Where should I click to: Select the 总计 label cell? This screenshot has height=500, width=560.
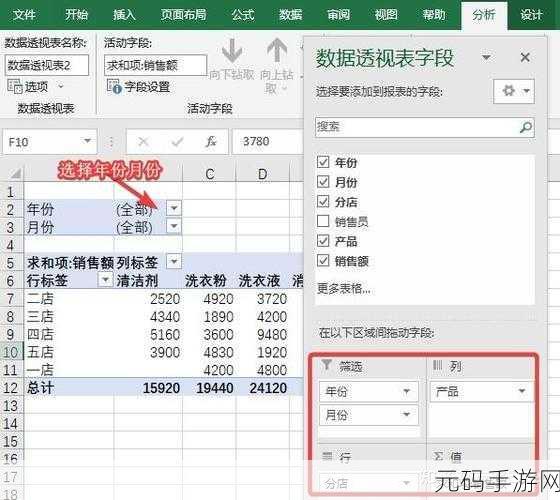pyautogui.click(x=69, y=388)
